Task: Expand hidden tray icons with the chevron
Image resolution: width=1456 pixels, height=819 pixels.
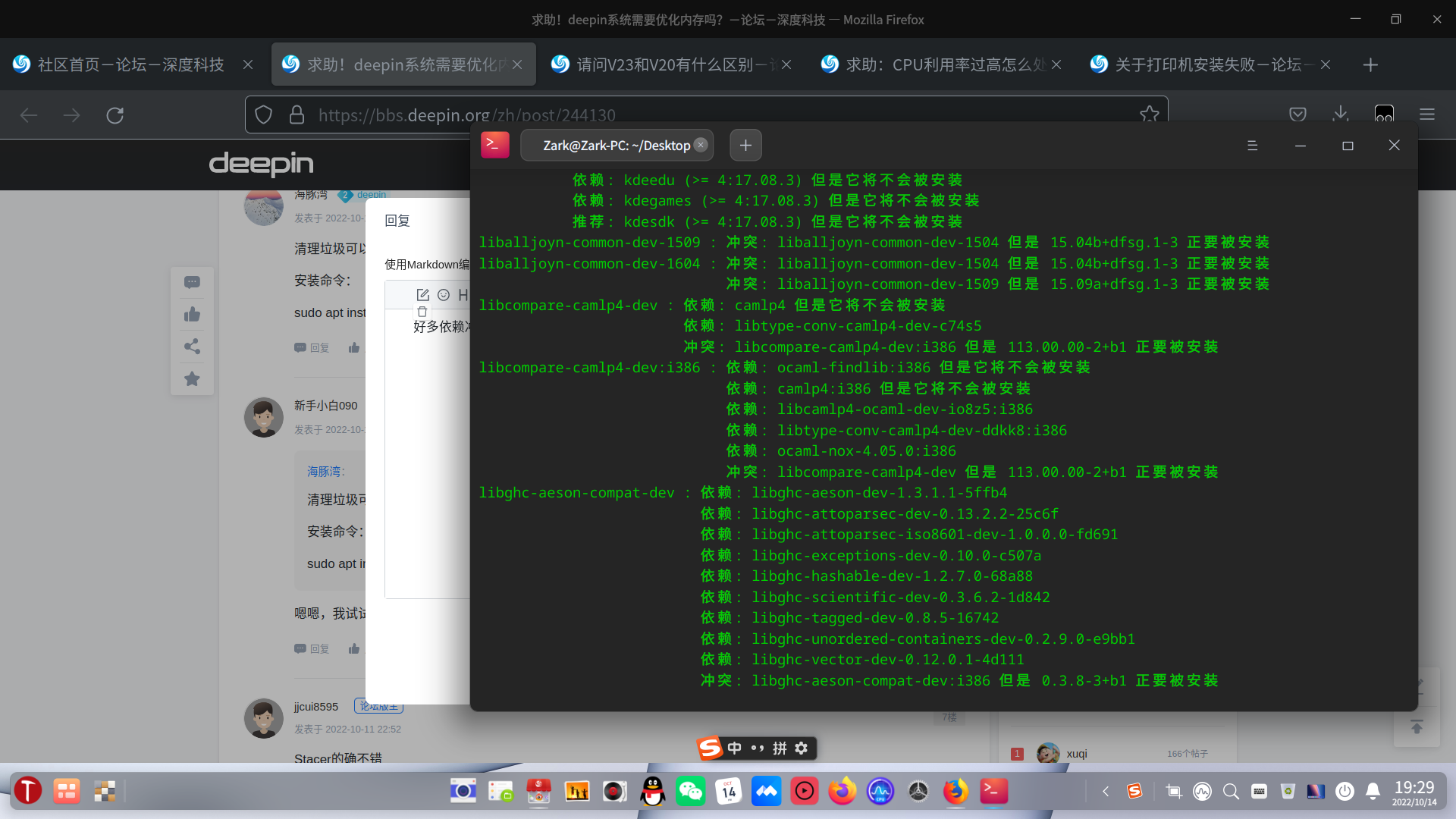Action: coord(1105,791)
